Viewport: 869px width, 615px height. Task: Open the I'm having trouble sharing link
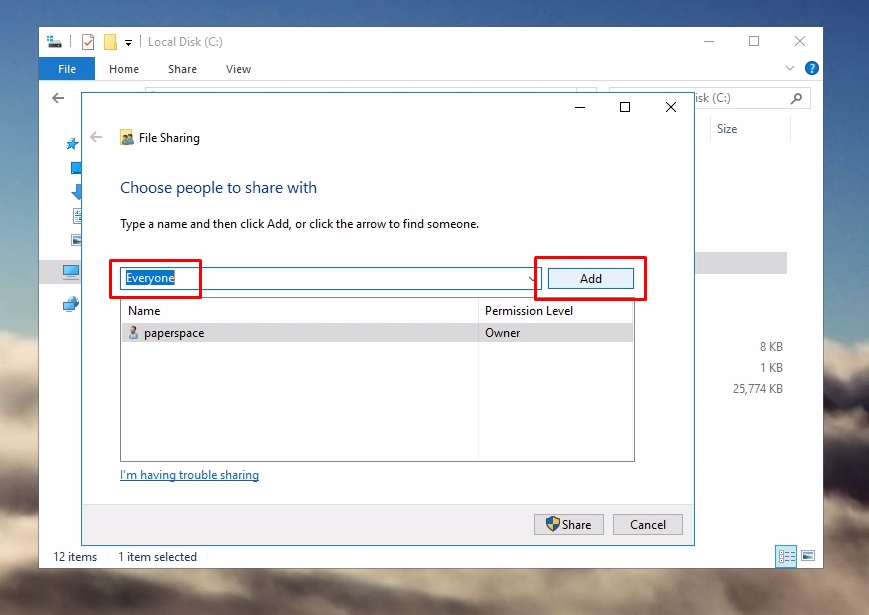click(x=190, y=475)
